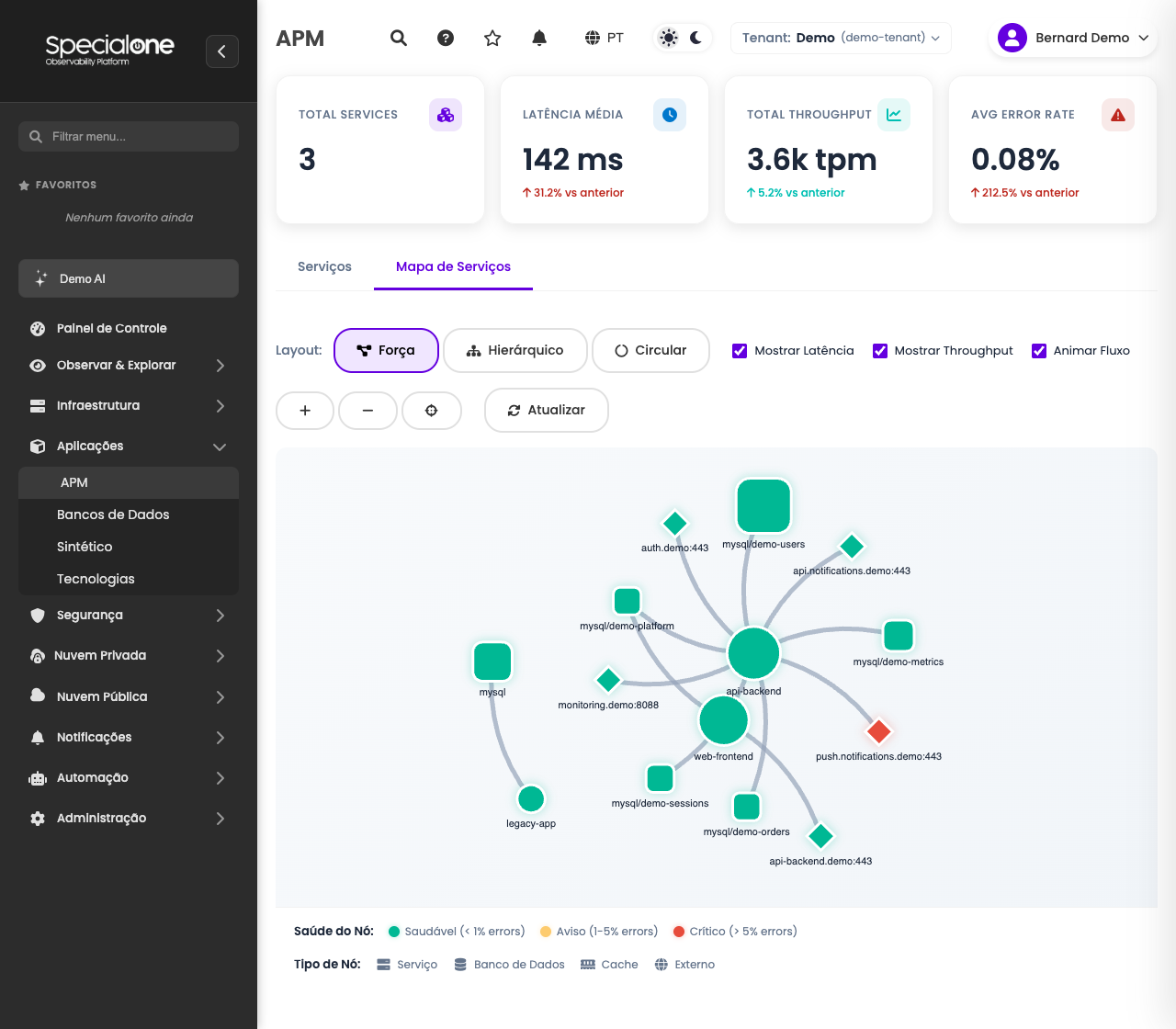Click the mysql/demo-metrics database node
The height and width of the screenshot is (1029, 1176).
click(899, 635)
